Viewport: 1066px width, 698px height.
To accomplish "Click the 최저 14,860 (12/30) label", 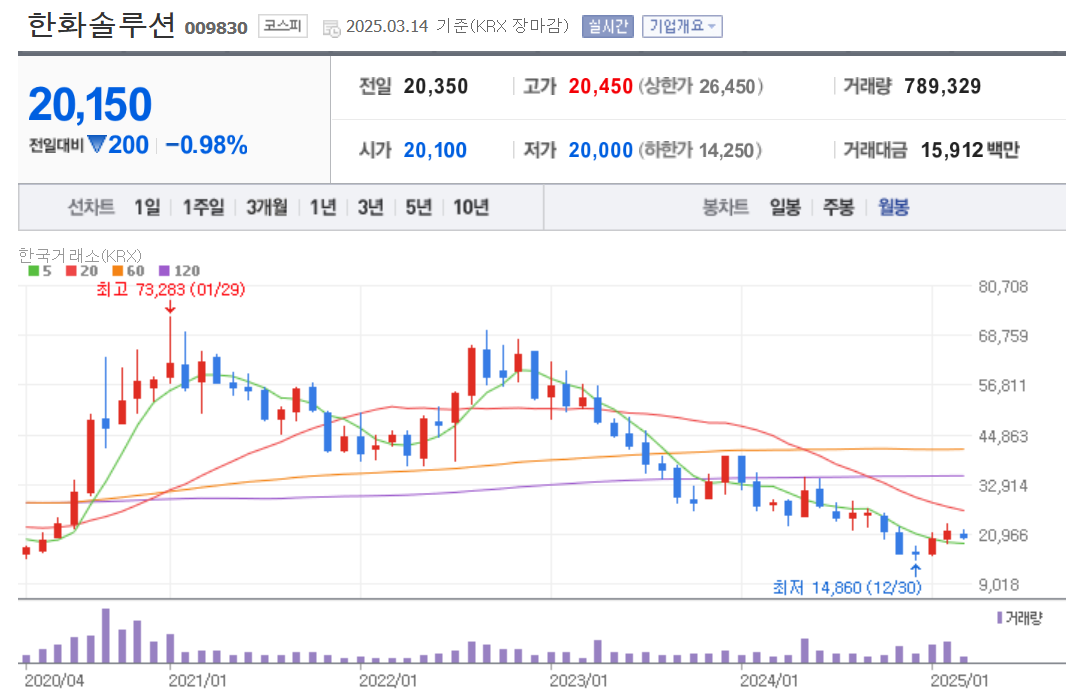I will coord(847,587).
